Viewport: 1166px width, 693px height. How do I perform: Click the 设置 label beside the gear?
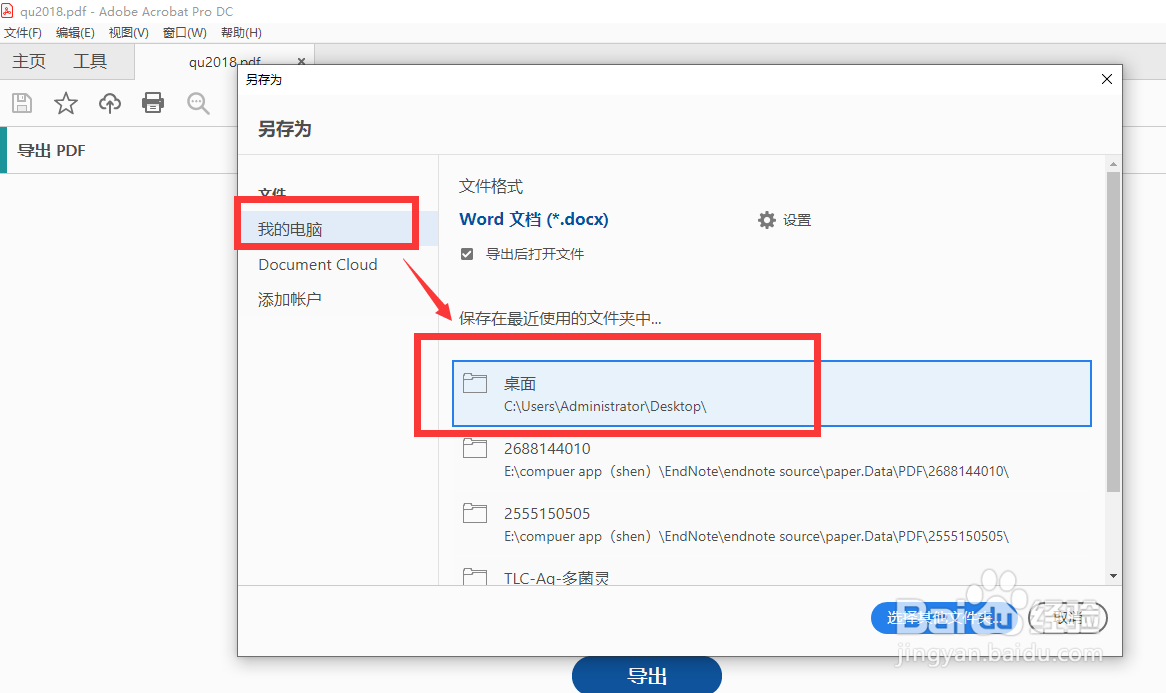(x=797, y=220)
